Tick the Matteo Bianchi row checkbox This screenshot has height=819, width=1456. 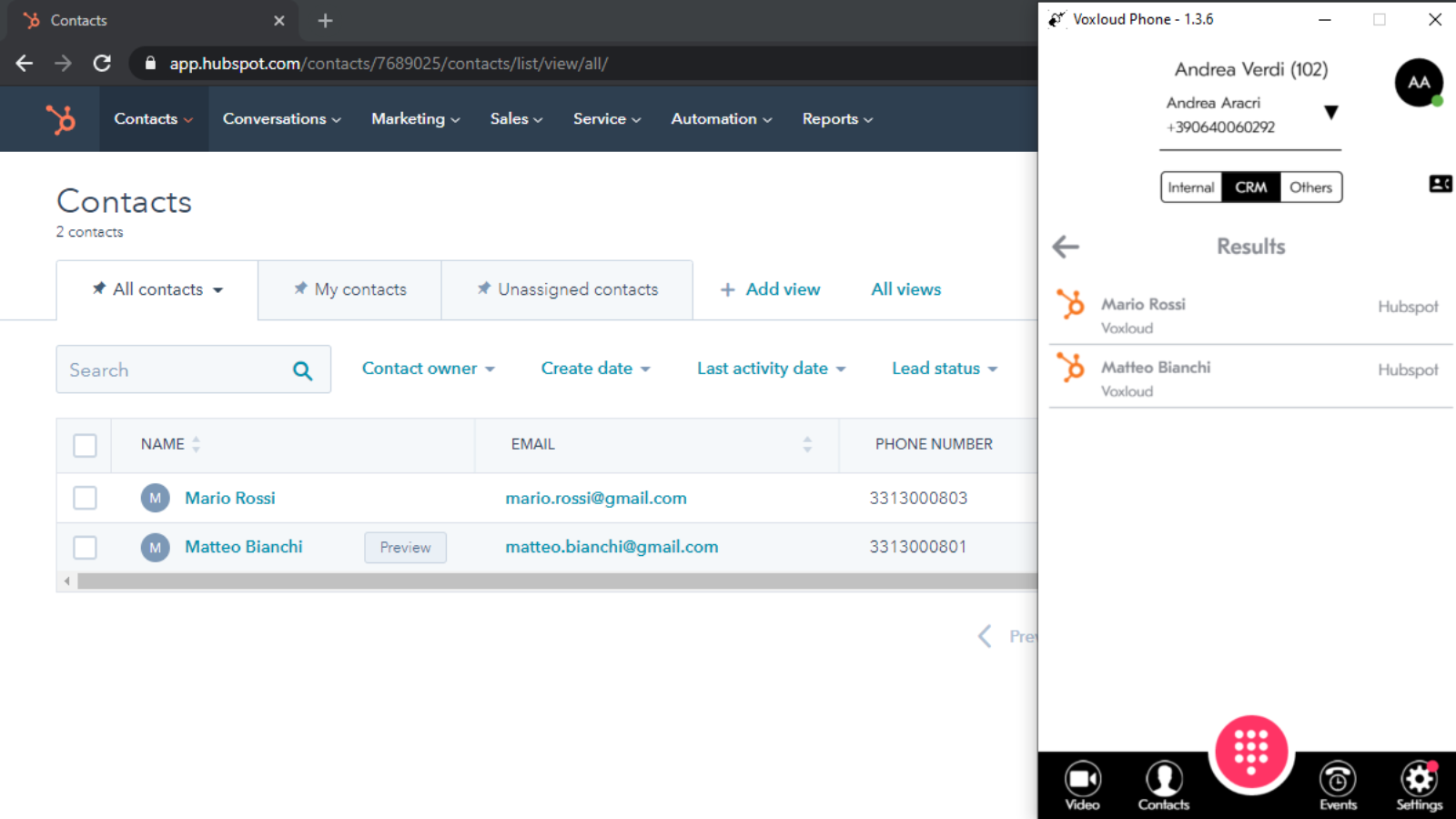[85, 547]
